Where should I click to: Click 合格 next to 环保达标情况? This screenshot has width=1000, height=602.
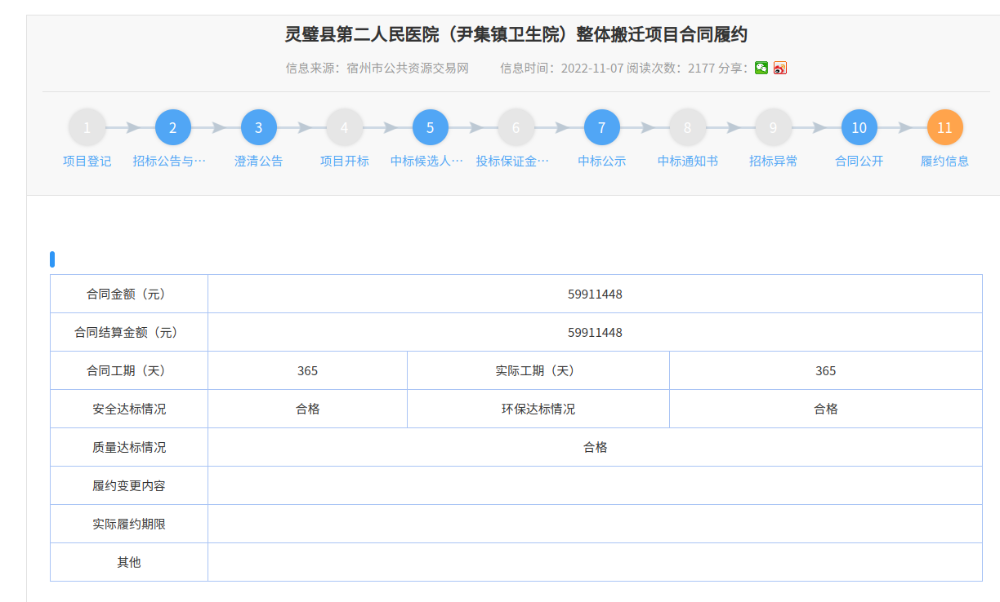click(825, 409)
